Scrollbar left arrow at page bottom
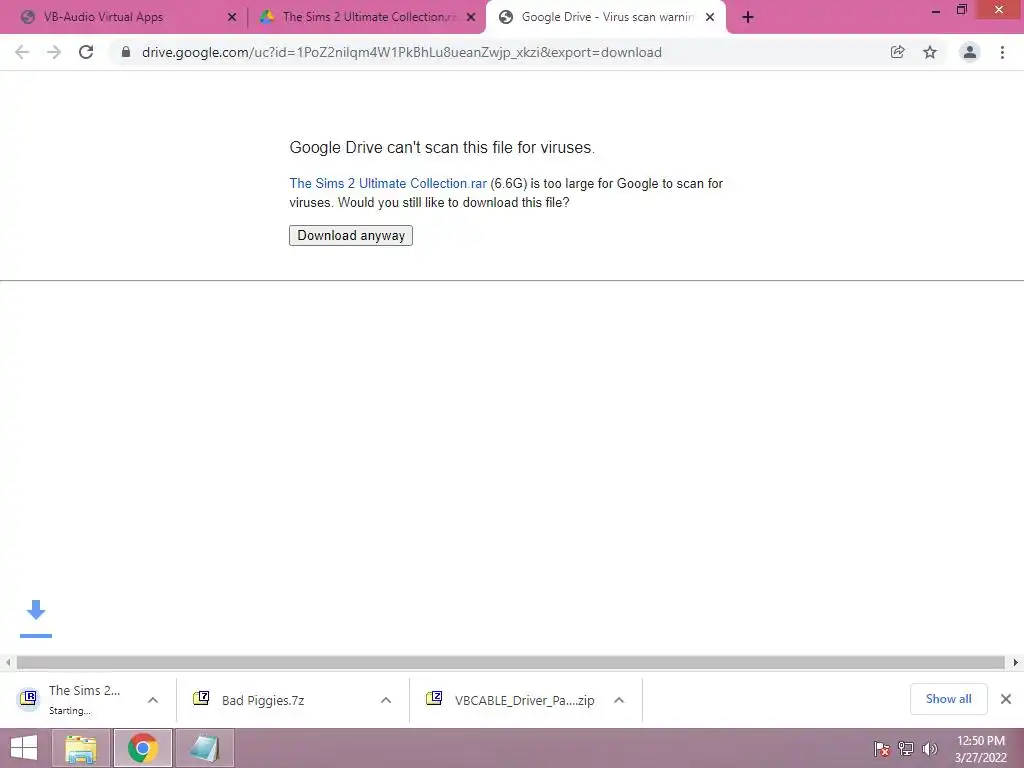The width and height of the screenshot is (1024, 768). coord(8,662)
